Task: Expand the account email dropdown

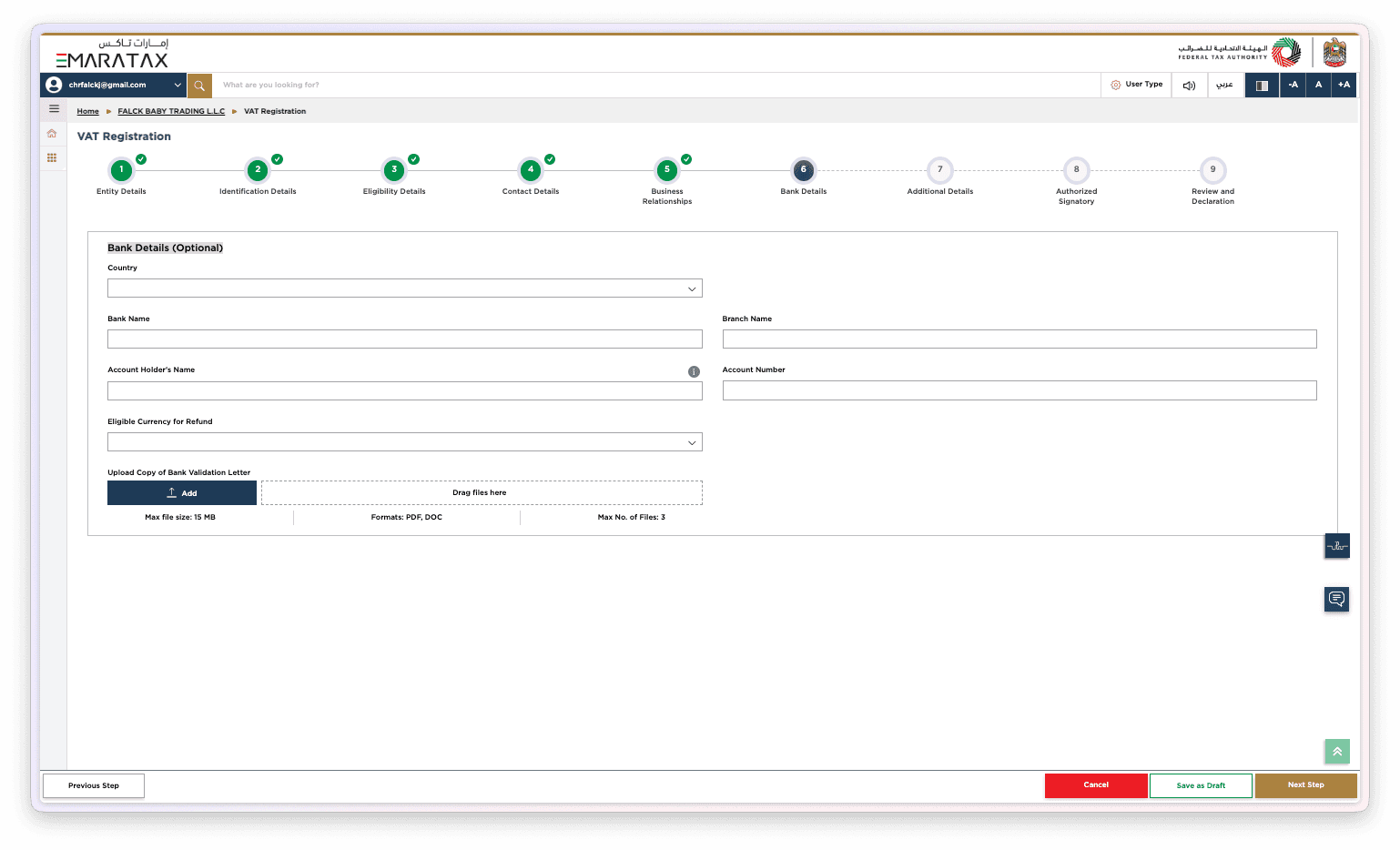Action: pos(178,85)
